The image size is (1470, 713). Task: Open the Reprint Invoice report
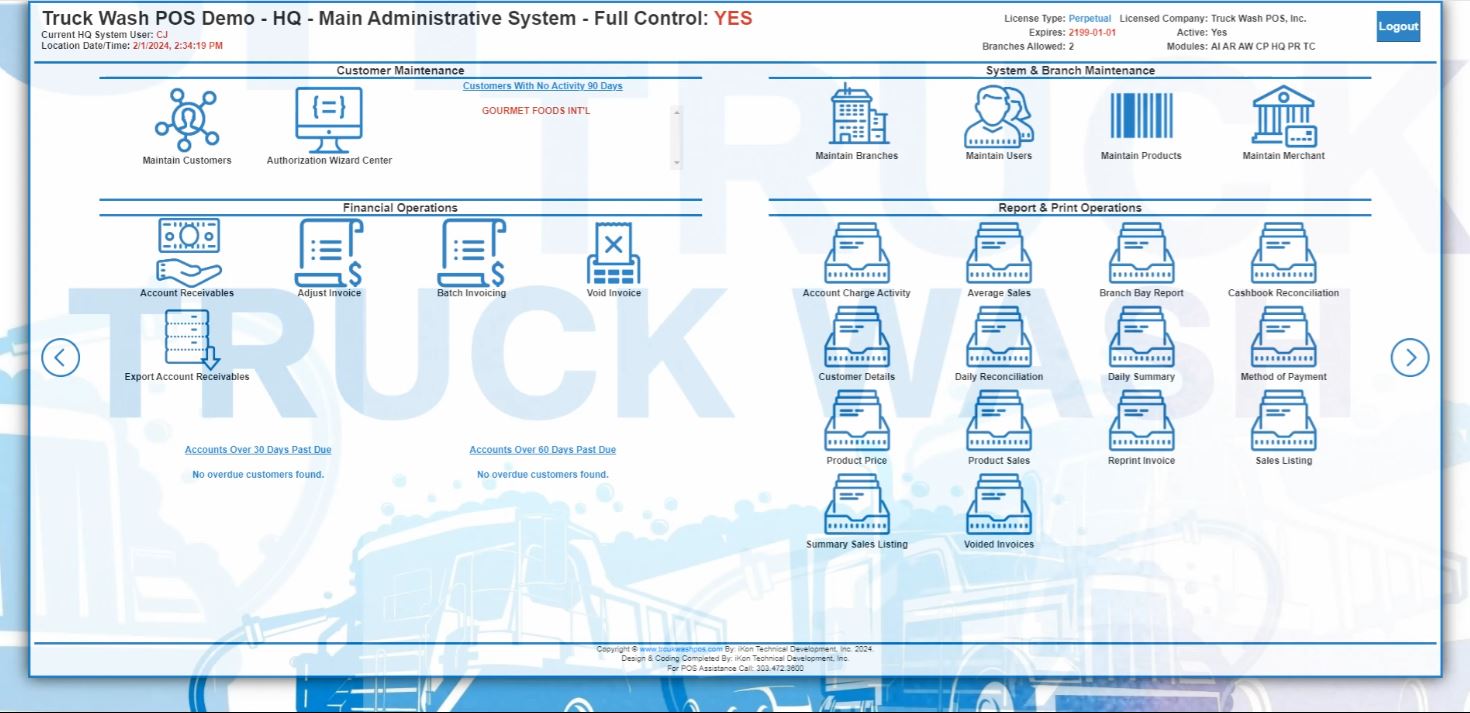1141,422
